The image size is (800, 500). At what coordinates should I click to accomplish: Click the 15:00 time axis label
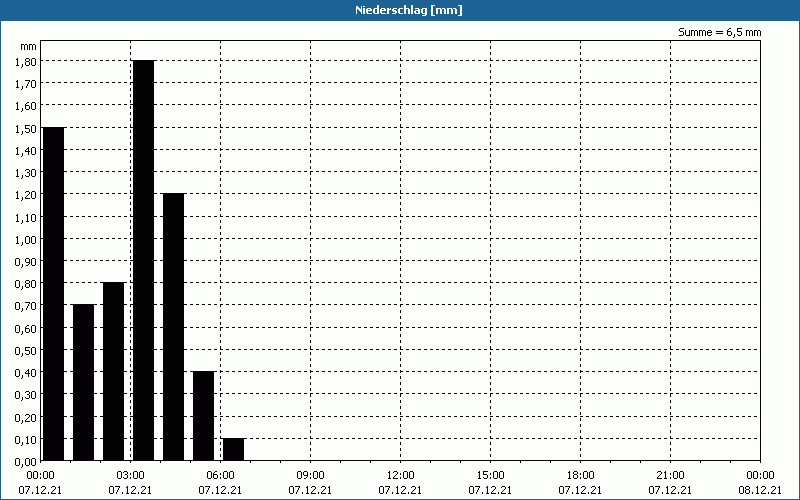click(490, 476)
